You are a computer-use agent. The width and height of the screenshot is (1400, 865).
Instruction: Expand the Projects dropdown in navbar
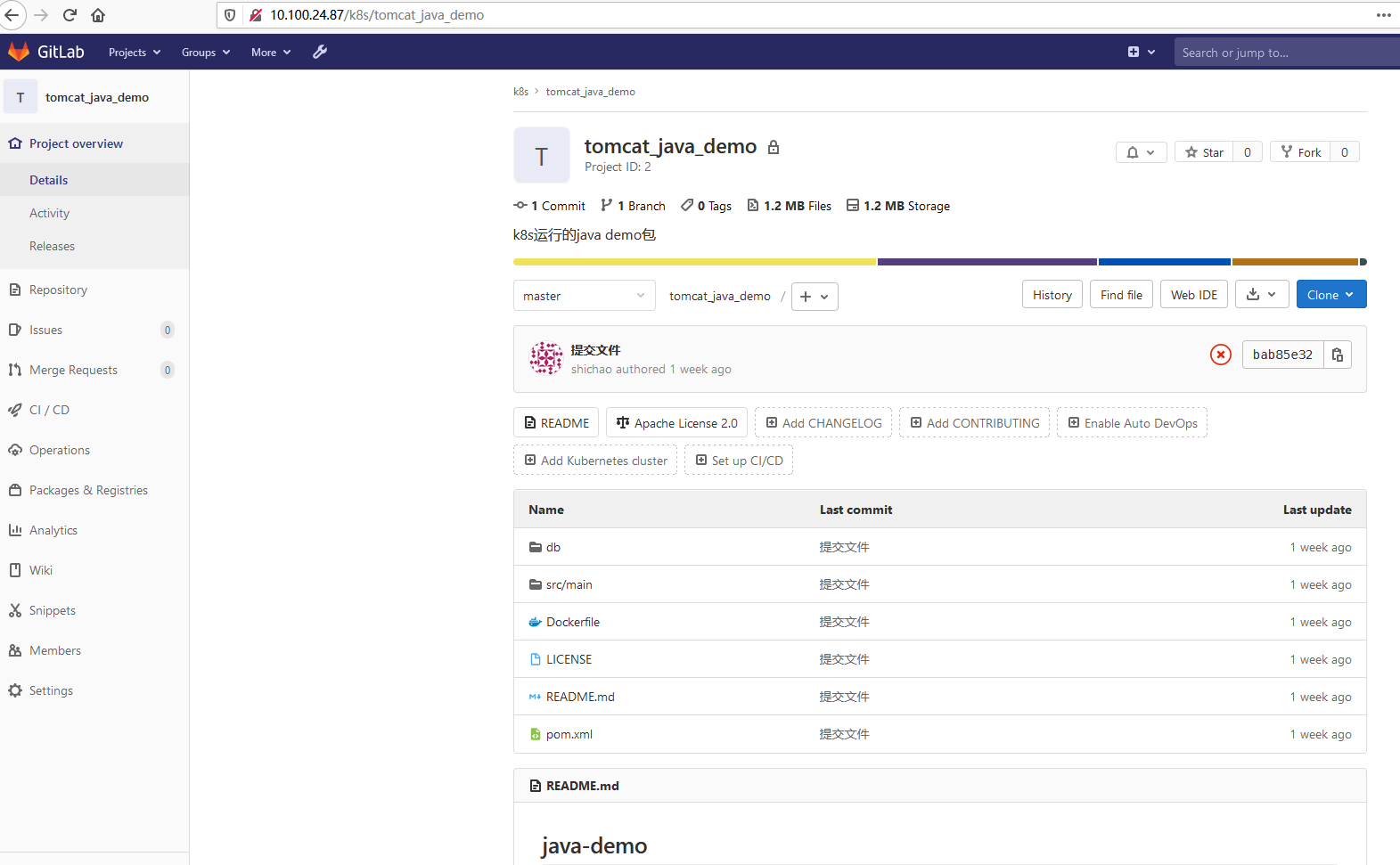tap(135, 52)
